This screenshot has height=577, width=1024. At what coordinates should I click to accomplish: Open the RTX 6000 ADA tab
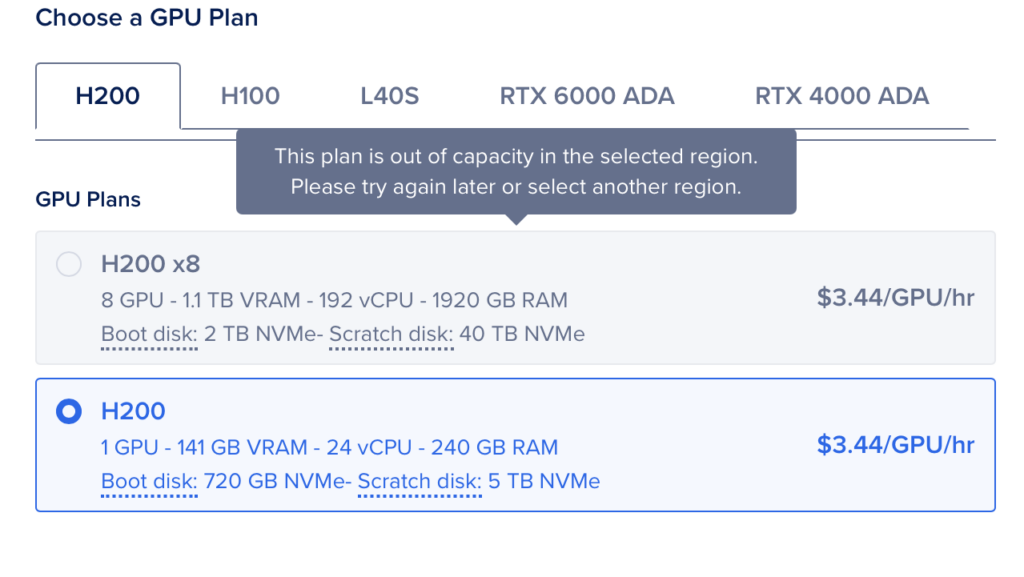point(587,96)
